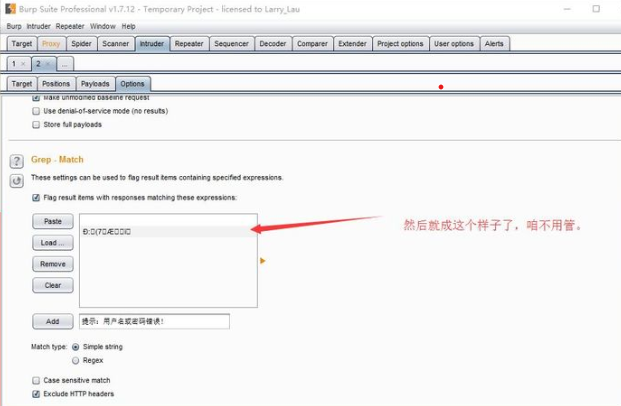Viewport: 621px width, 406px height.
Task: Switch to the Payloads sub-tab
Action: point(95,84)
